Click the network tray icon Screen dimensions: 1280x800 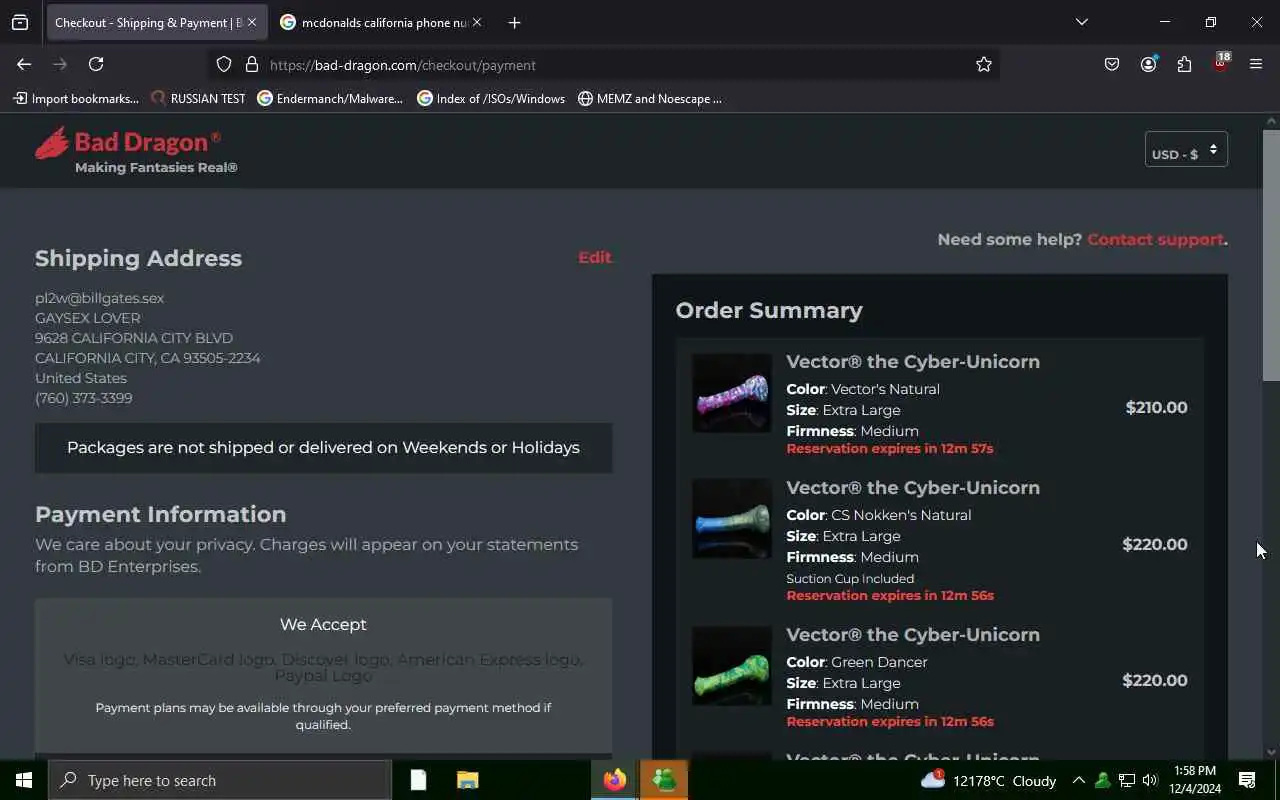(1126, 780)
